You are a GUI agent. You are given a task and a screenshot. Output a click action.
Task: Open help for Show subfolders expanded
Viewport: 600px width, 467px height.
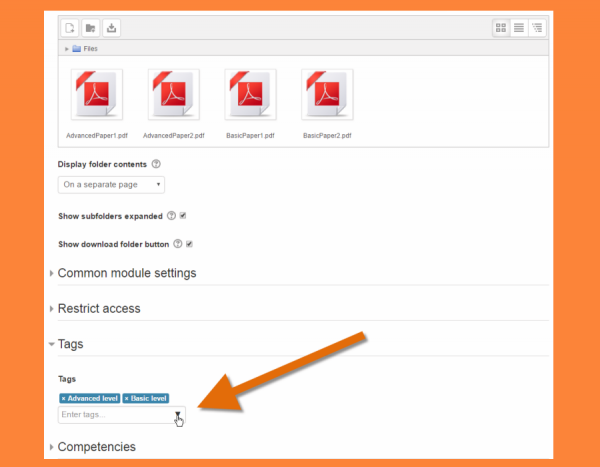pos(171,215)
